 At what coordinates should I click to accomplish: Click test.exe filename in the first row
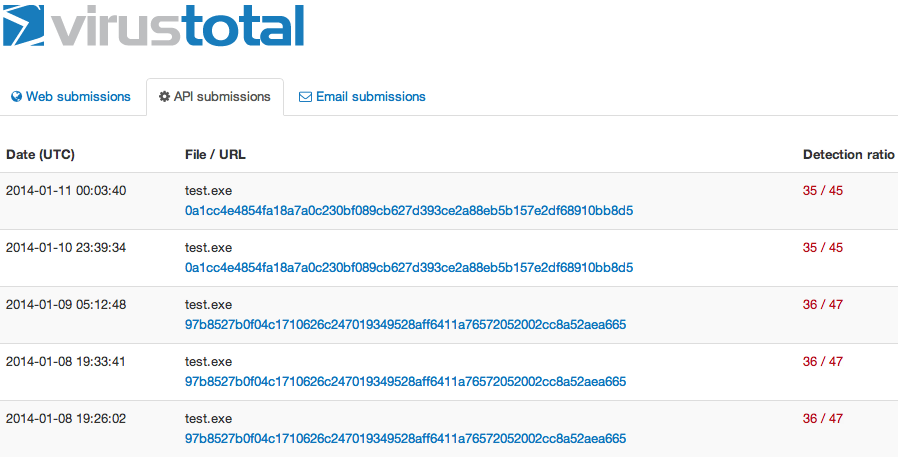(208, 191)
